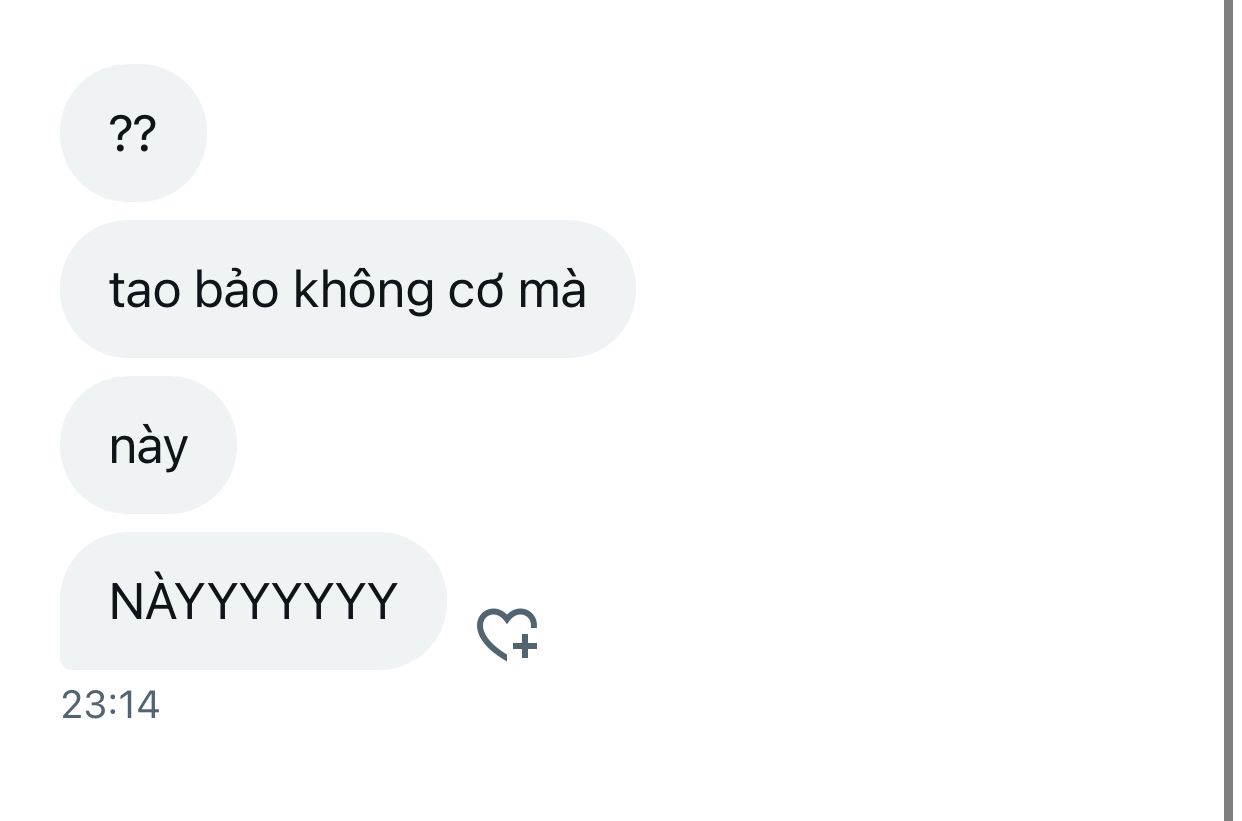The width and height of the screenshot is (1242, 821).
Task: Click the 23:14 timestamp below messages
Action: 110,705
